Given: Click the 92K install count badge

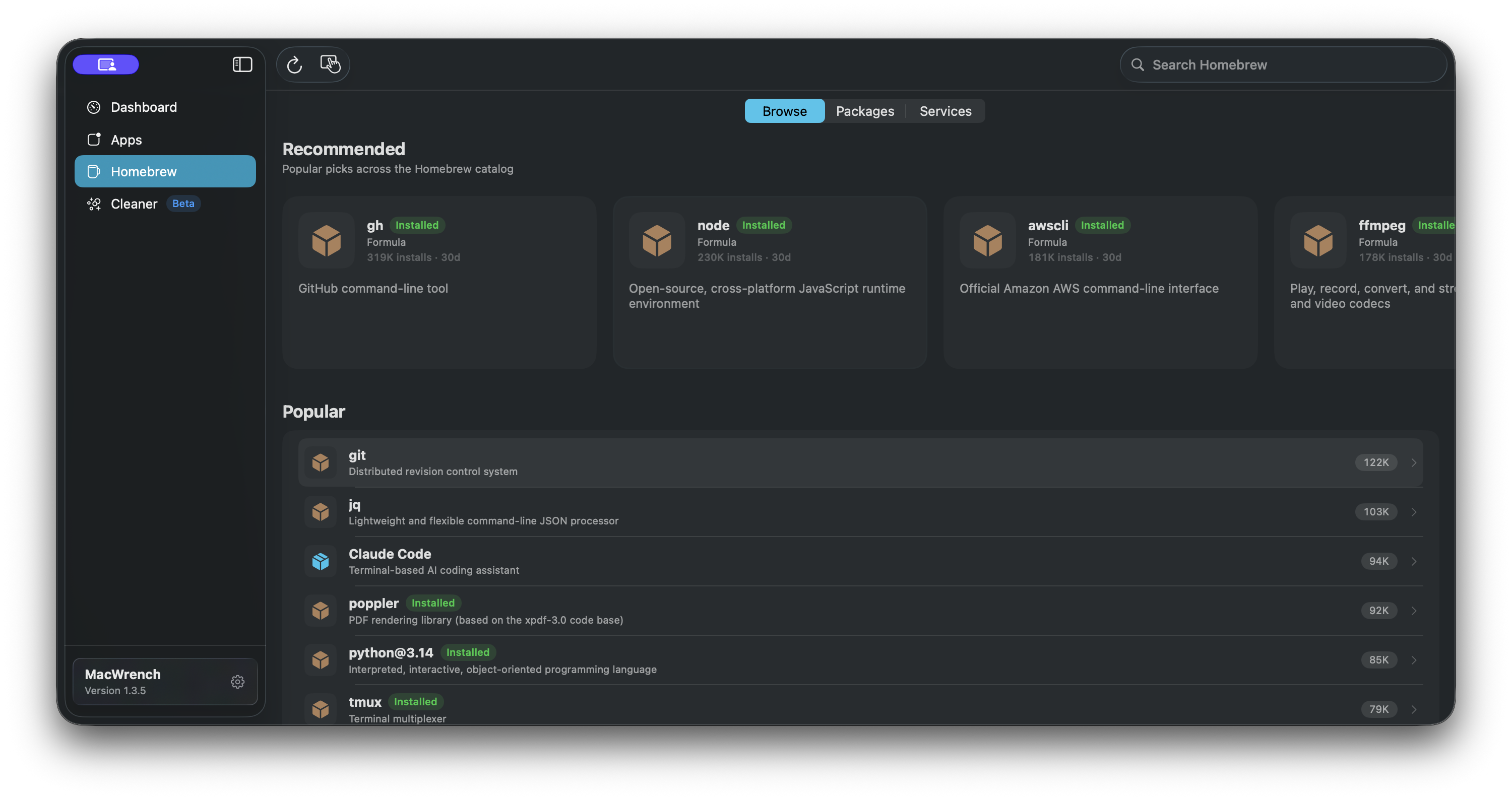Looking at the screenshot, I should pyautogui.click(x=1379, y=611).
